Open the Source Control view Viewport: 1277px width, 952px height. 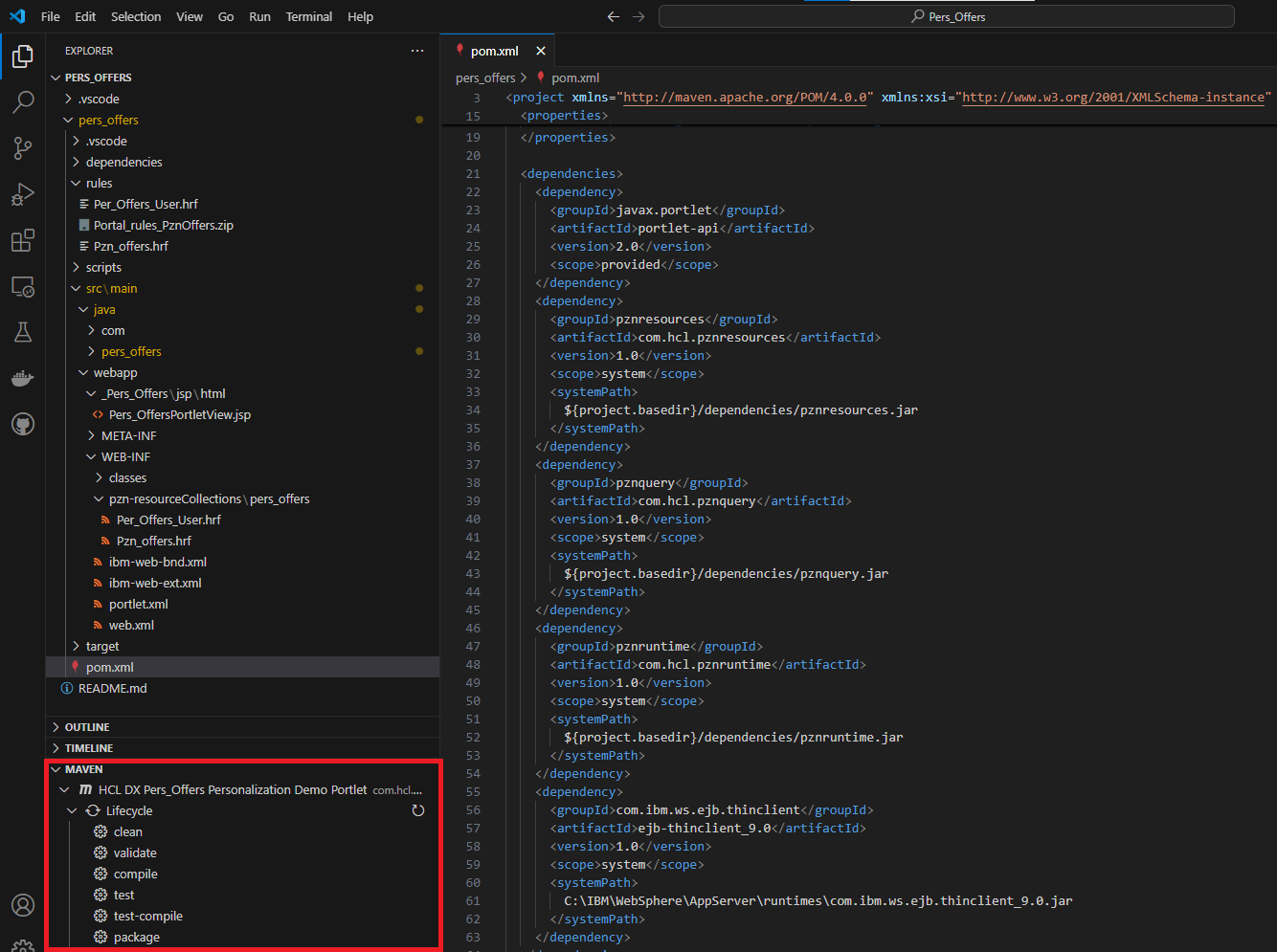pyautogui.click(x=23, y=147)
